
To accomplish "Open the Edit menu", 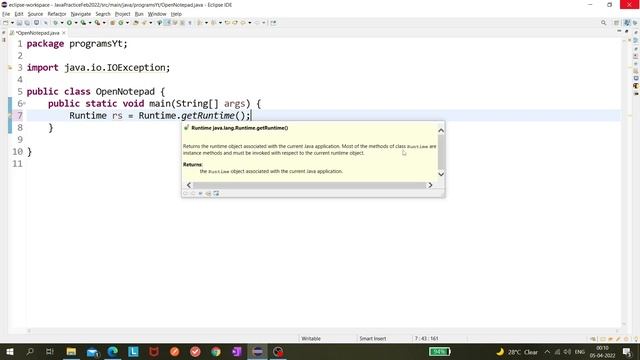I will 19,14.
